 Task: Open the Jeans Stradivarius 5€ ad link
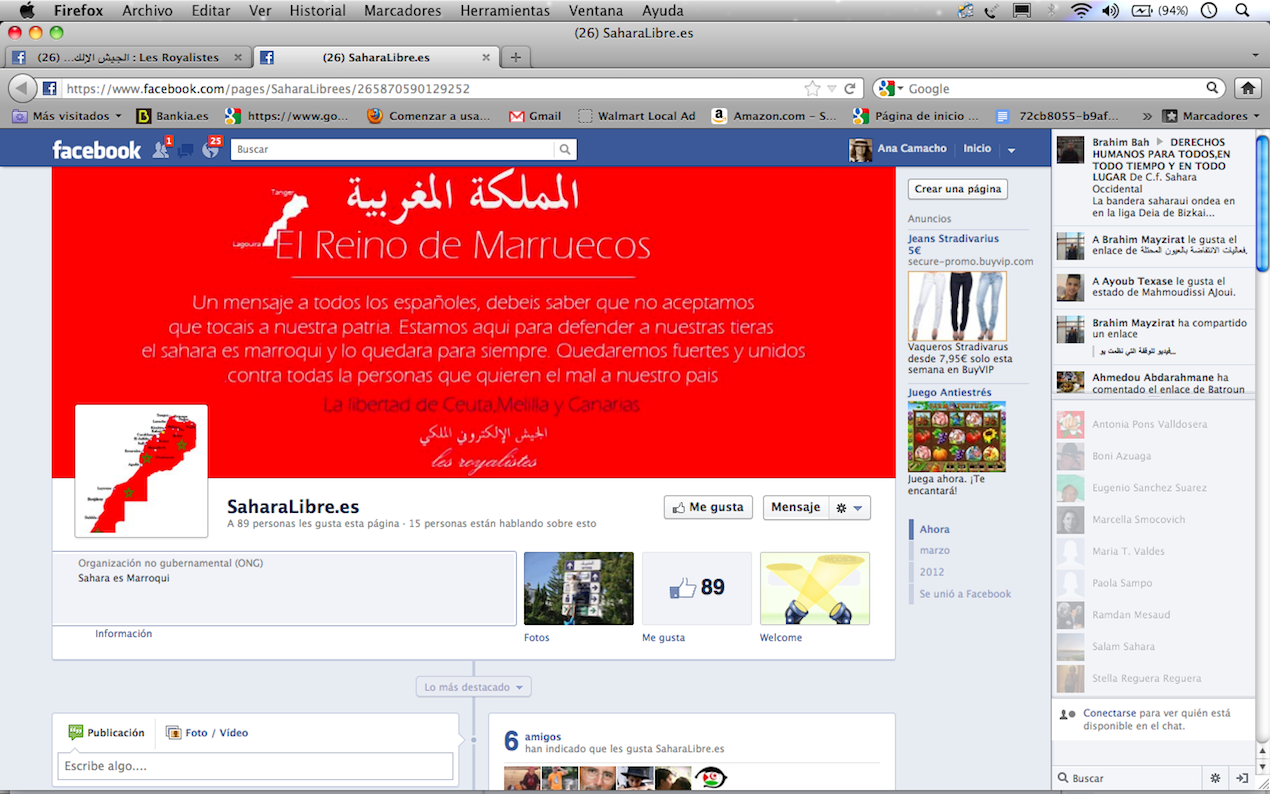click(953, 244)
